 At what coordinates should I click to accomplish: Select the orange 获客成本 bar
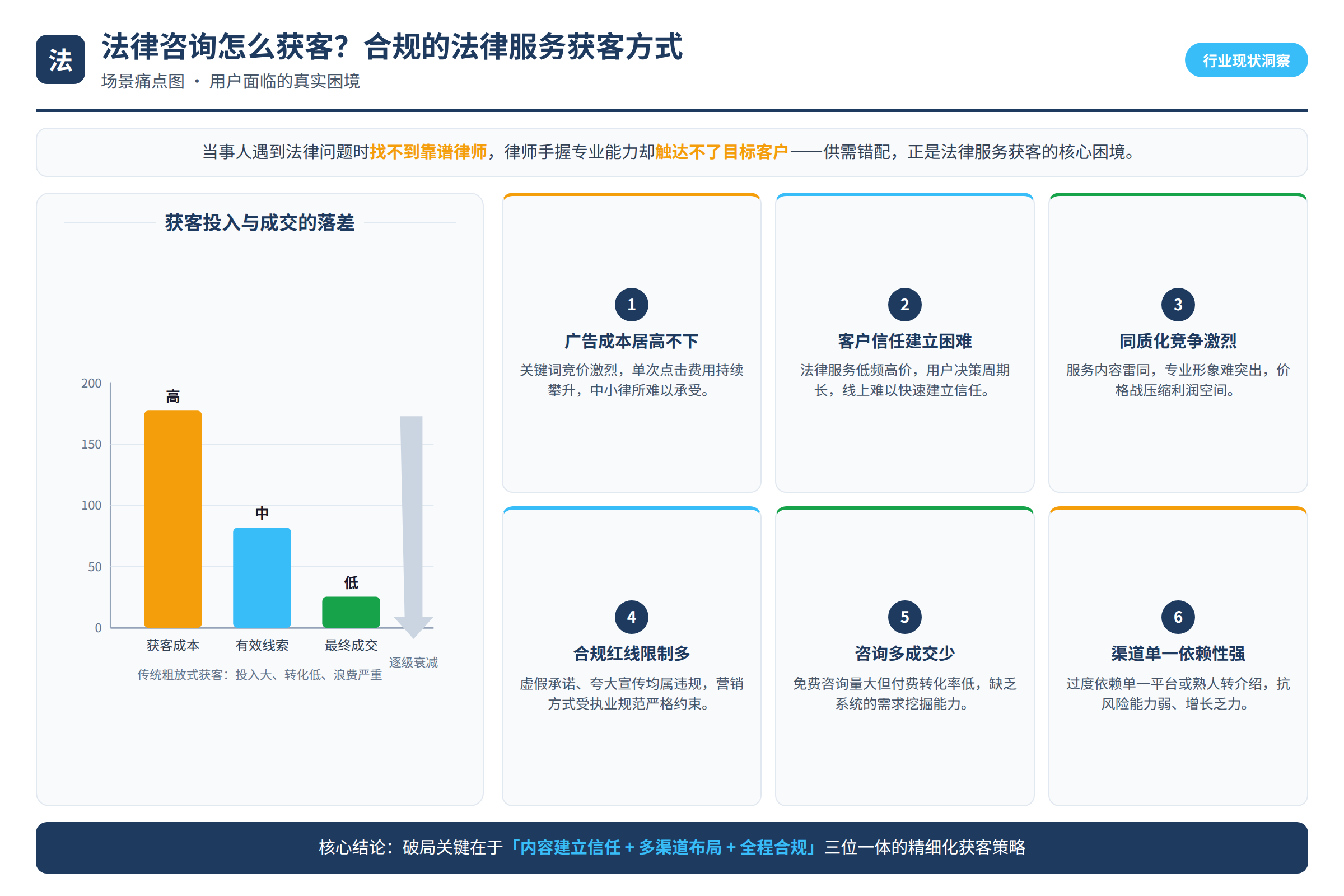tap(172, 519)
